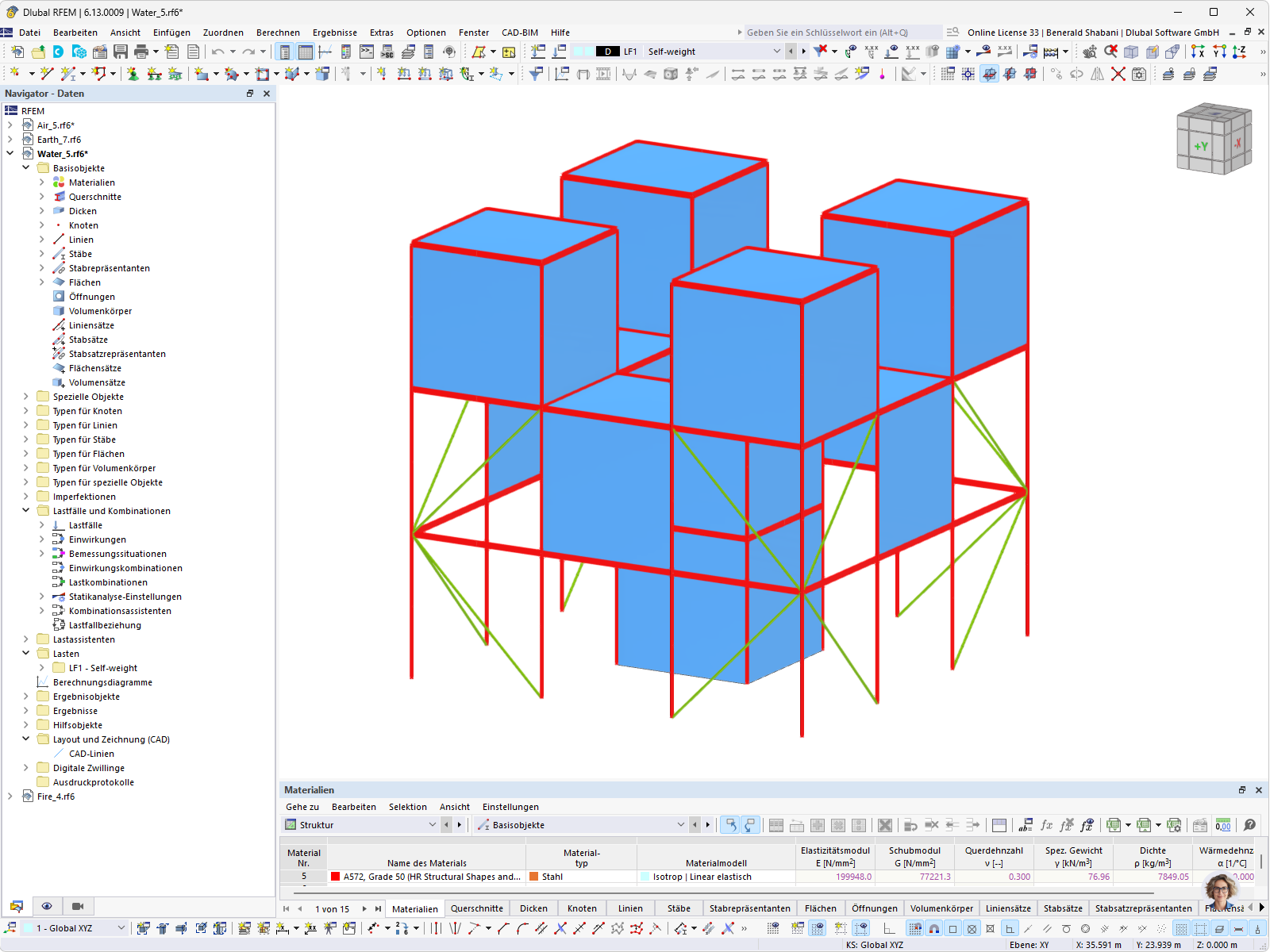Open the print dialog
Viewport: 1270px width, 952px height.
pos(141,51)
